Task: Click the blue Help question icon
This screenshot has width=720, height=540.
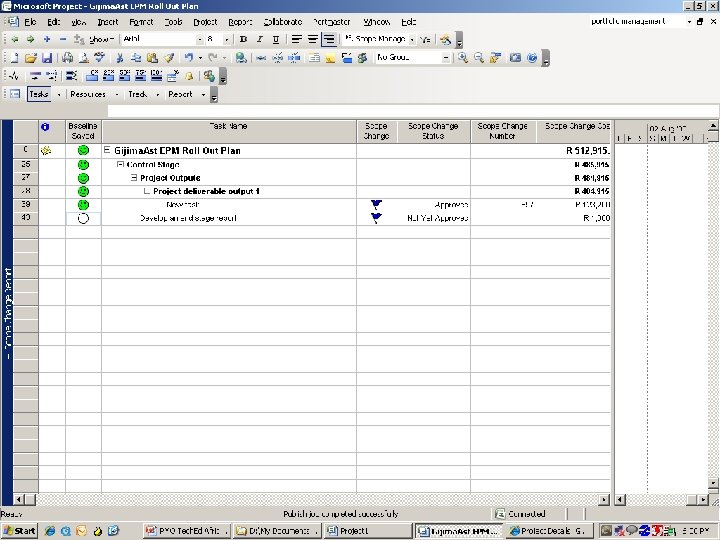Action: click(532, 58)
